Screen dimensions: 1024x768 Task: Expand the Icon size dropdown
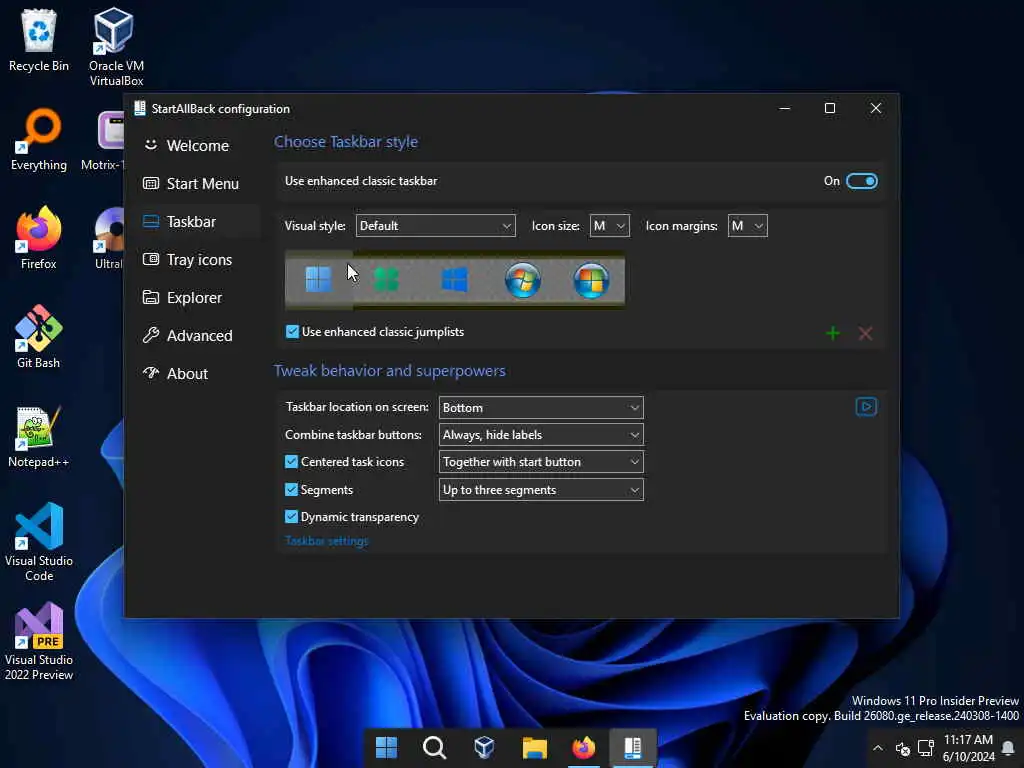(x=609, y=226)
